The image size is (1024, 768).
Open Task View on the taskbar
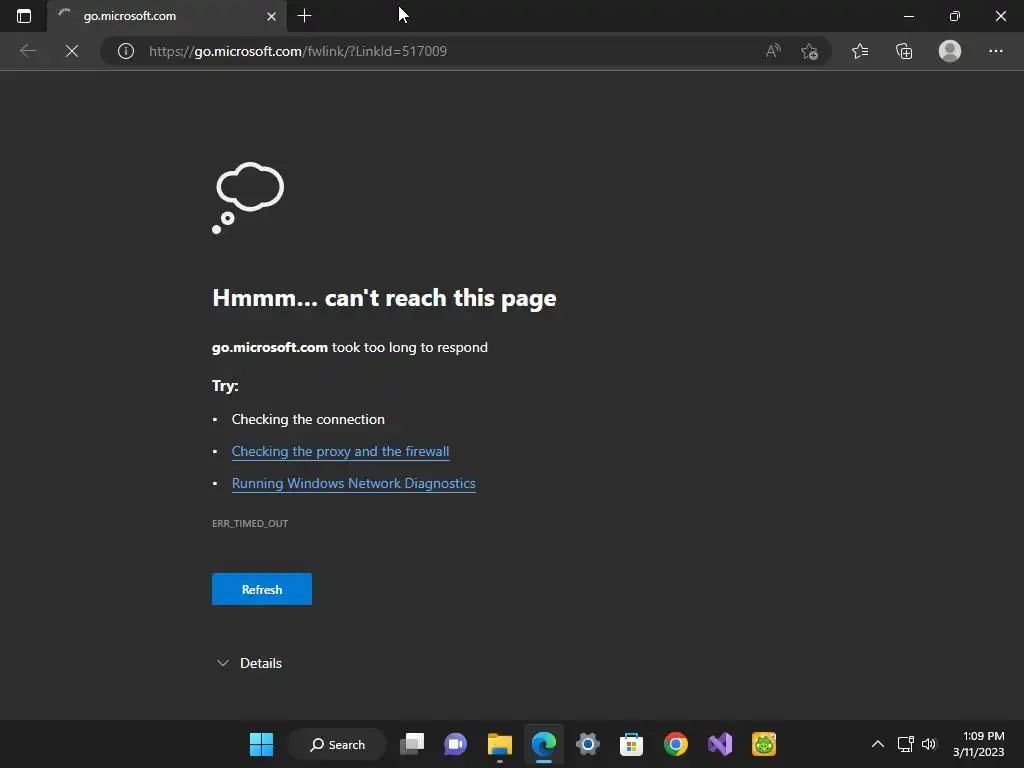pyautogui.click(x=411, y=744)
